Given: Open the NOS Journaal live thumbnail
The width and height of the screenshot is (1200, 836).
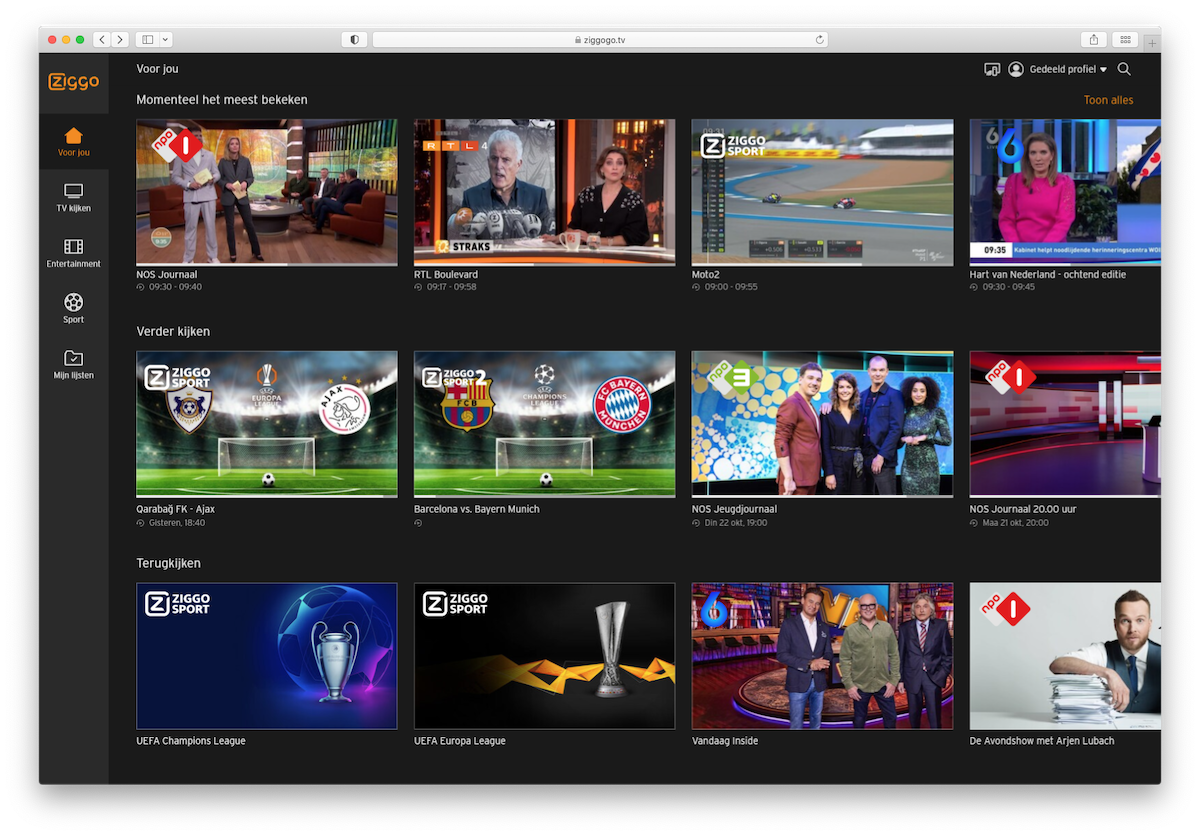Looking at the screenshot, I should (266, 192).
